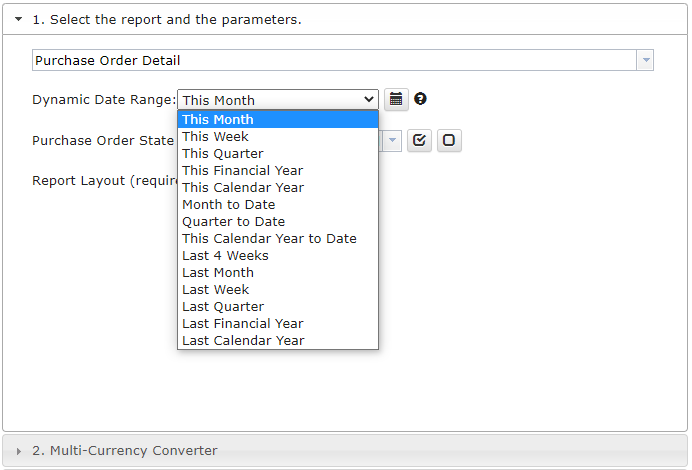Choose This Quarter date range option

(x=278, y=154)
